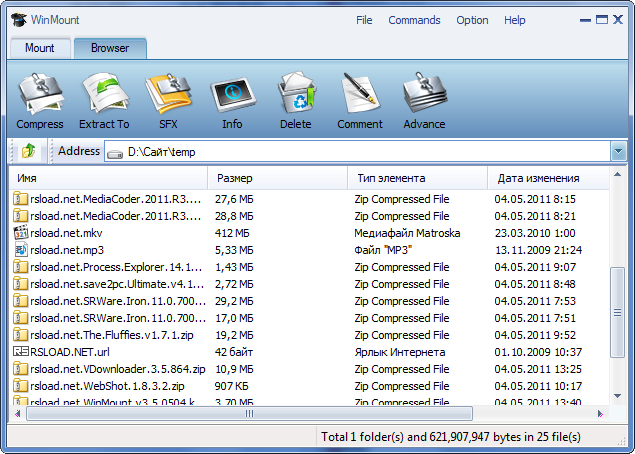Click the vertical scrollbar up arrow
This screenshot has width=635, height=454.
tap(618, 175)
